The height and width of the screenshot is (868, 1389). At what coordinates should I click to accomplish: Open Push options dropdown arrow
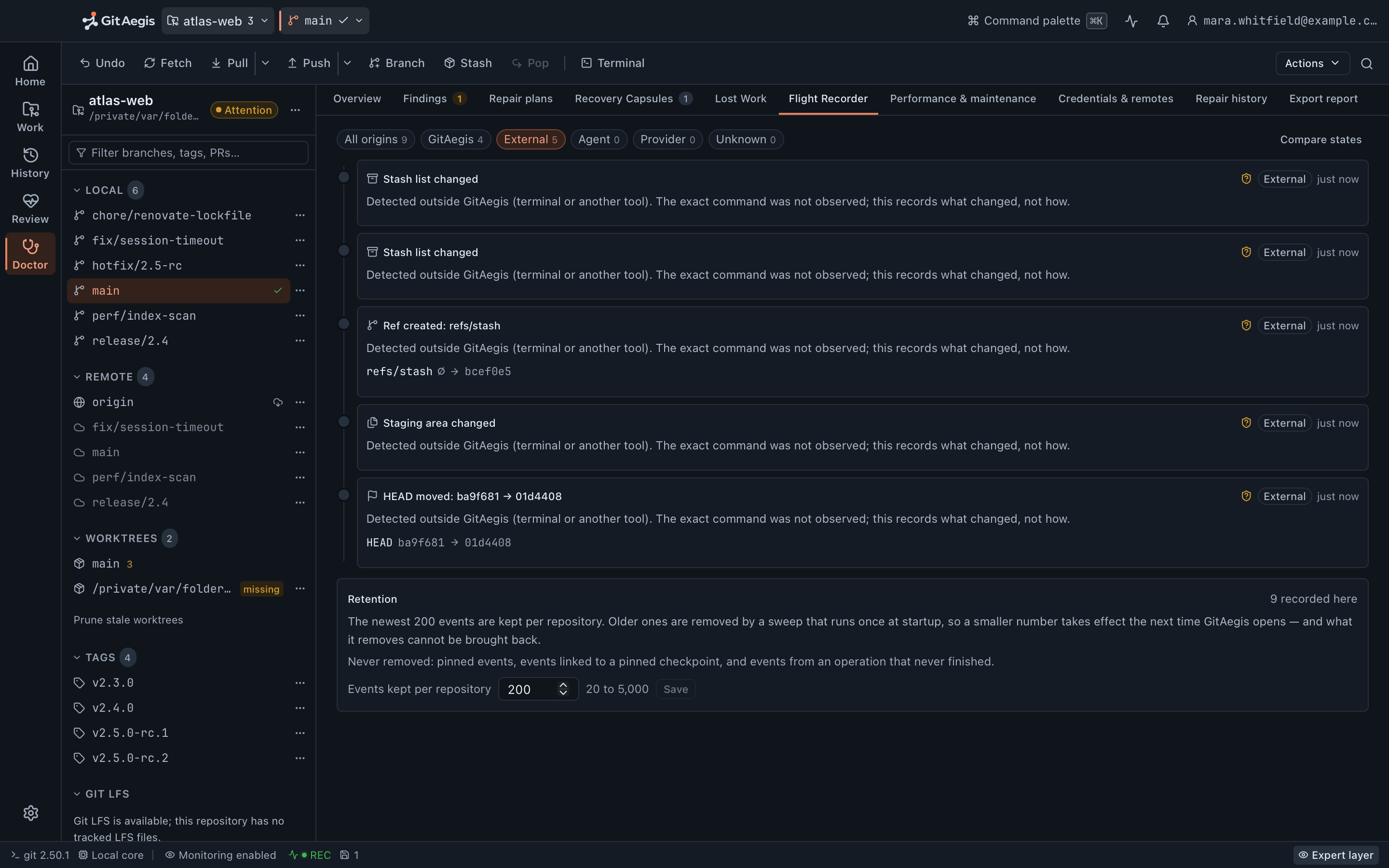tap(347, 63)
